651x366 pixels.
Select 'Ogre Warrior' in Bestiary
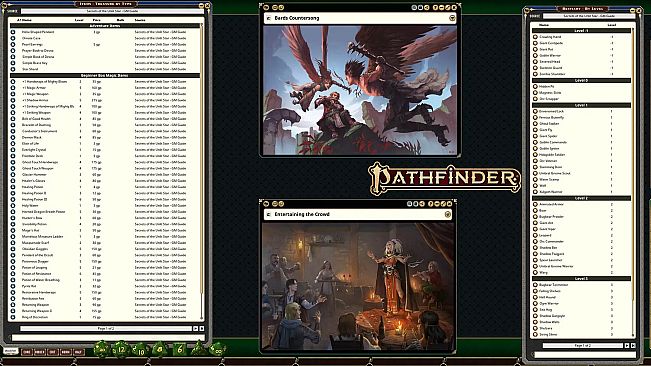tap(581, 304)
